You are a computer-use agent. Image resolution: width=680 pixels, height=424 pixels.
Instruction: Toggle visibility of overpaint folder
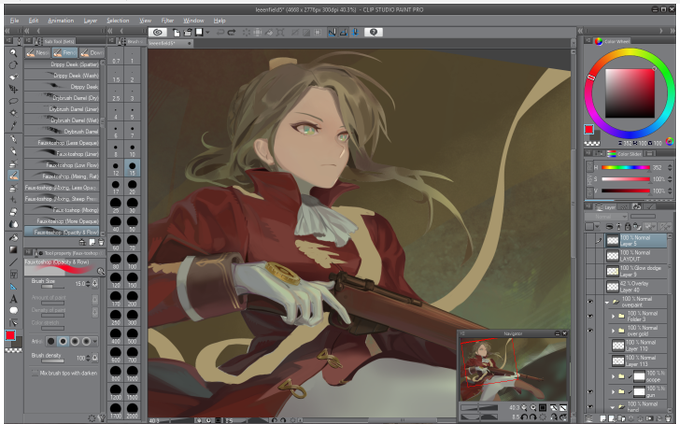click(x=590, y=302)
